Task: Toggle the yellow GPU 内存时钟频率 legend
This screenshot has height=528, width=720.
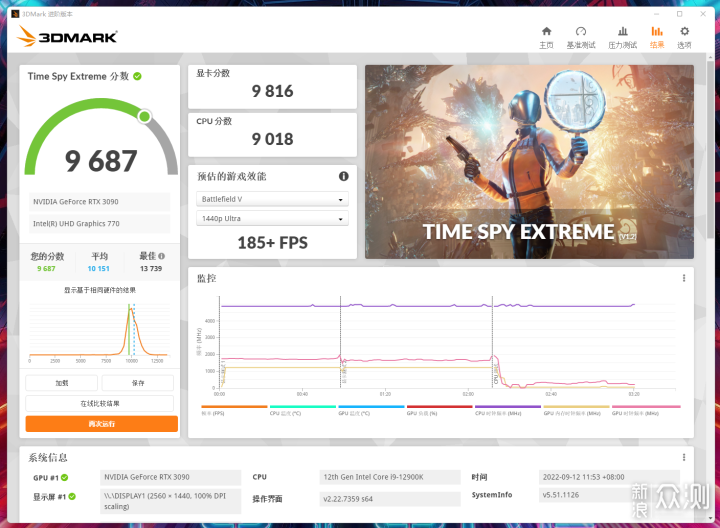Action: point(576,410)
